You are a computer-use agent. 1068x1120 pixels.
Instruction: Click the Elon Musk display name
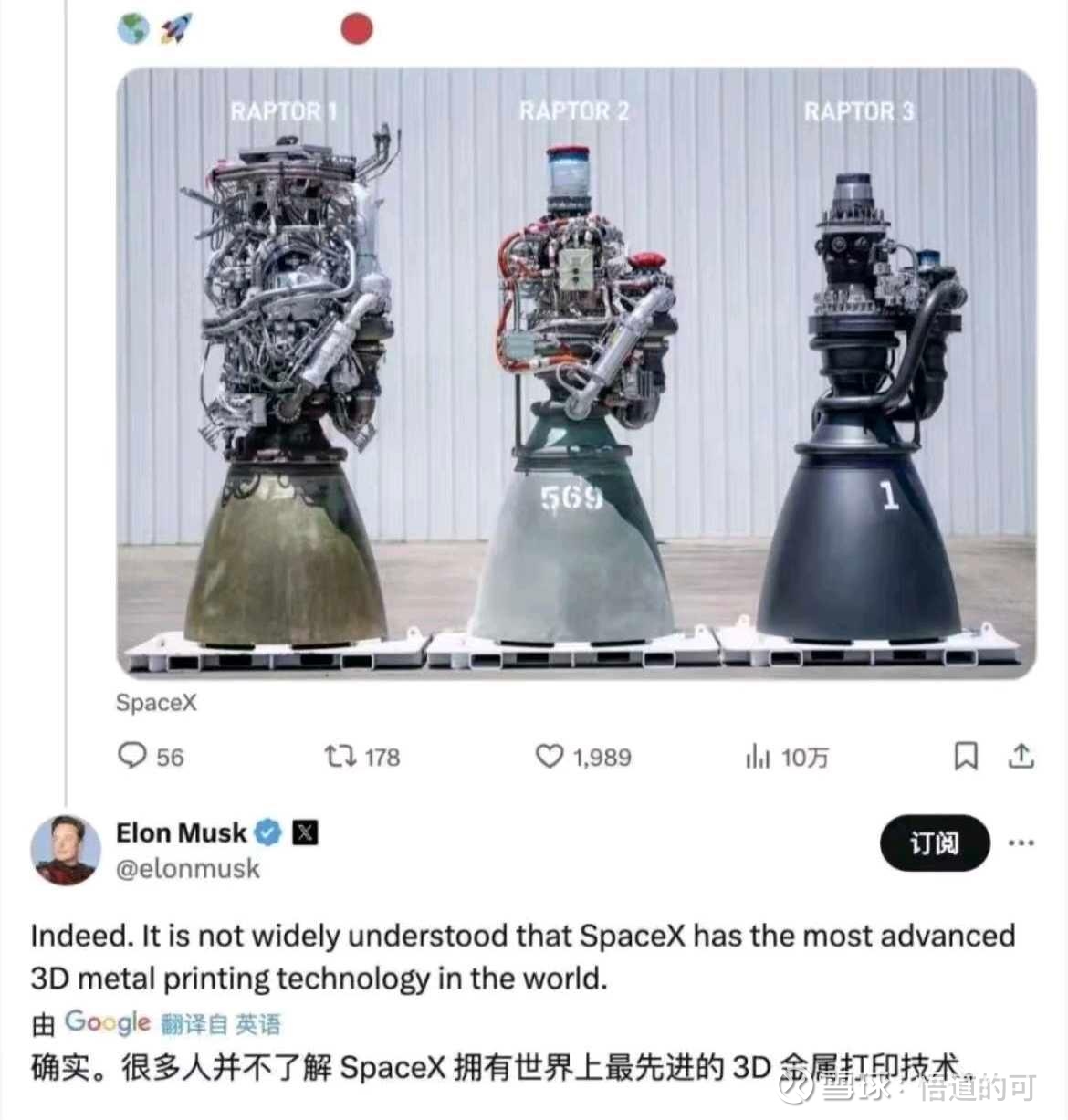tap(181, 832)
